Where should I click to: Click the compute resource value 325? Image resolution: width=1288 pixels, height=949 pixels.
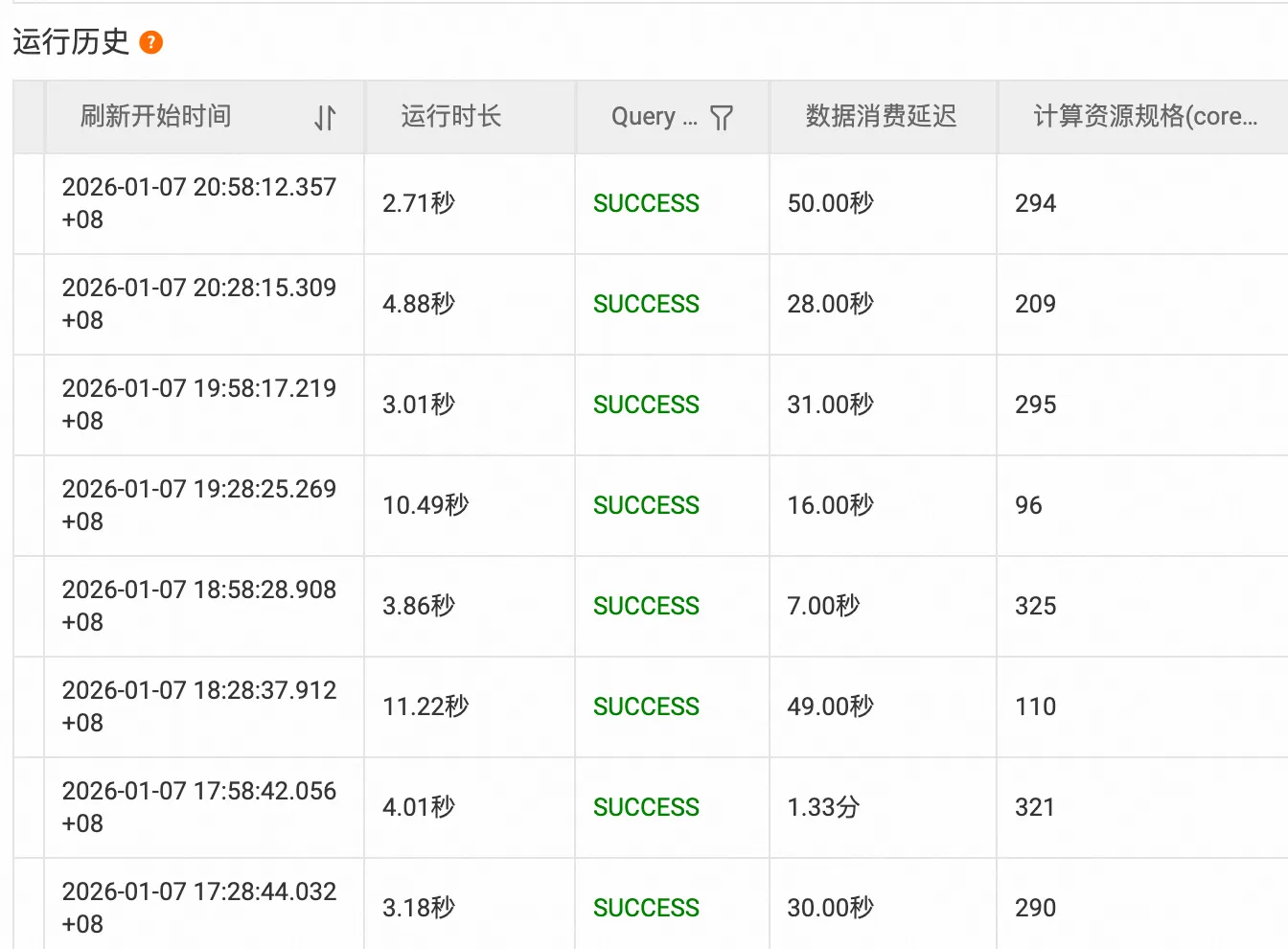[x=1035, y=606]
